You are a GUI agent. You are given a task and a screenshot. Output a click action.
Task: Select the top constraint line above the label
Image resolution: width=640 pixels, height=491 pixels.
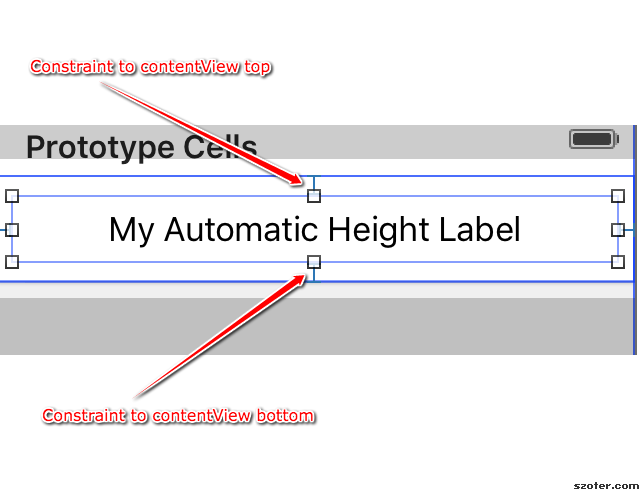pos(314,182)
